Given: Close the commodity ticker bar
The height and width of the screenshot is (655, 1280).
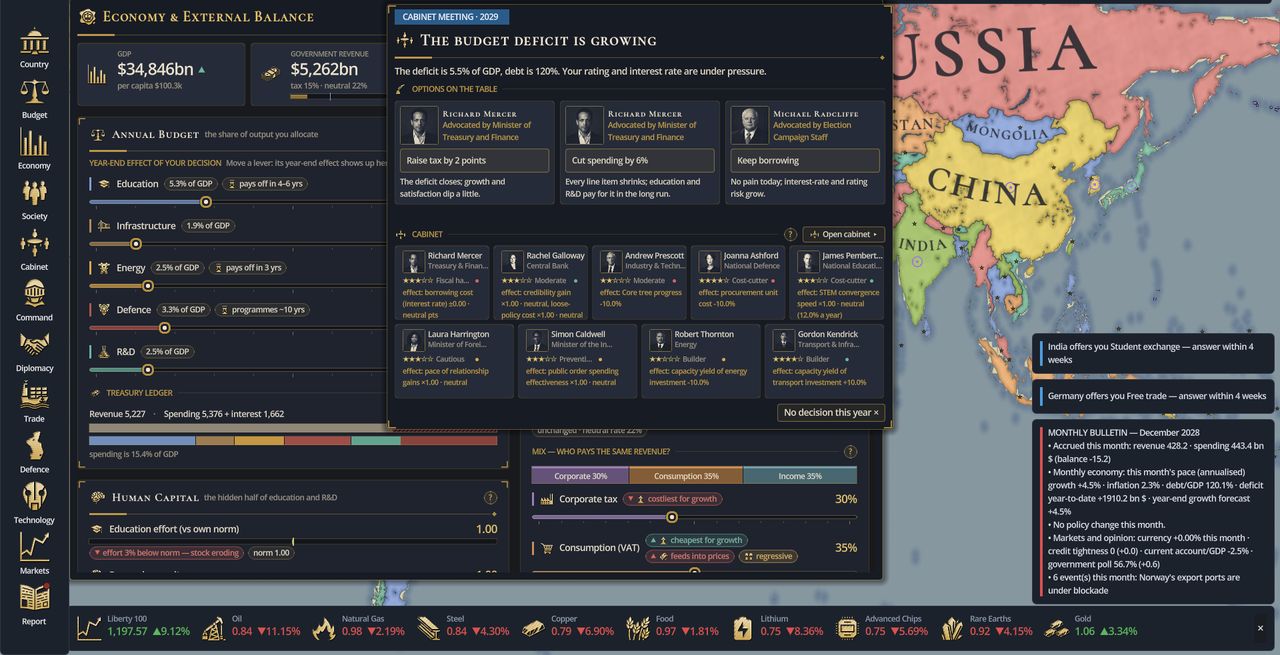Looking at the screenshot, I should coord(1260,628).
